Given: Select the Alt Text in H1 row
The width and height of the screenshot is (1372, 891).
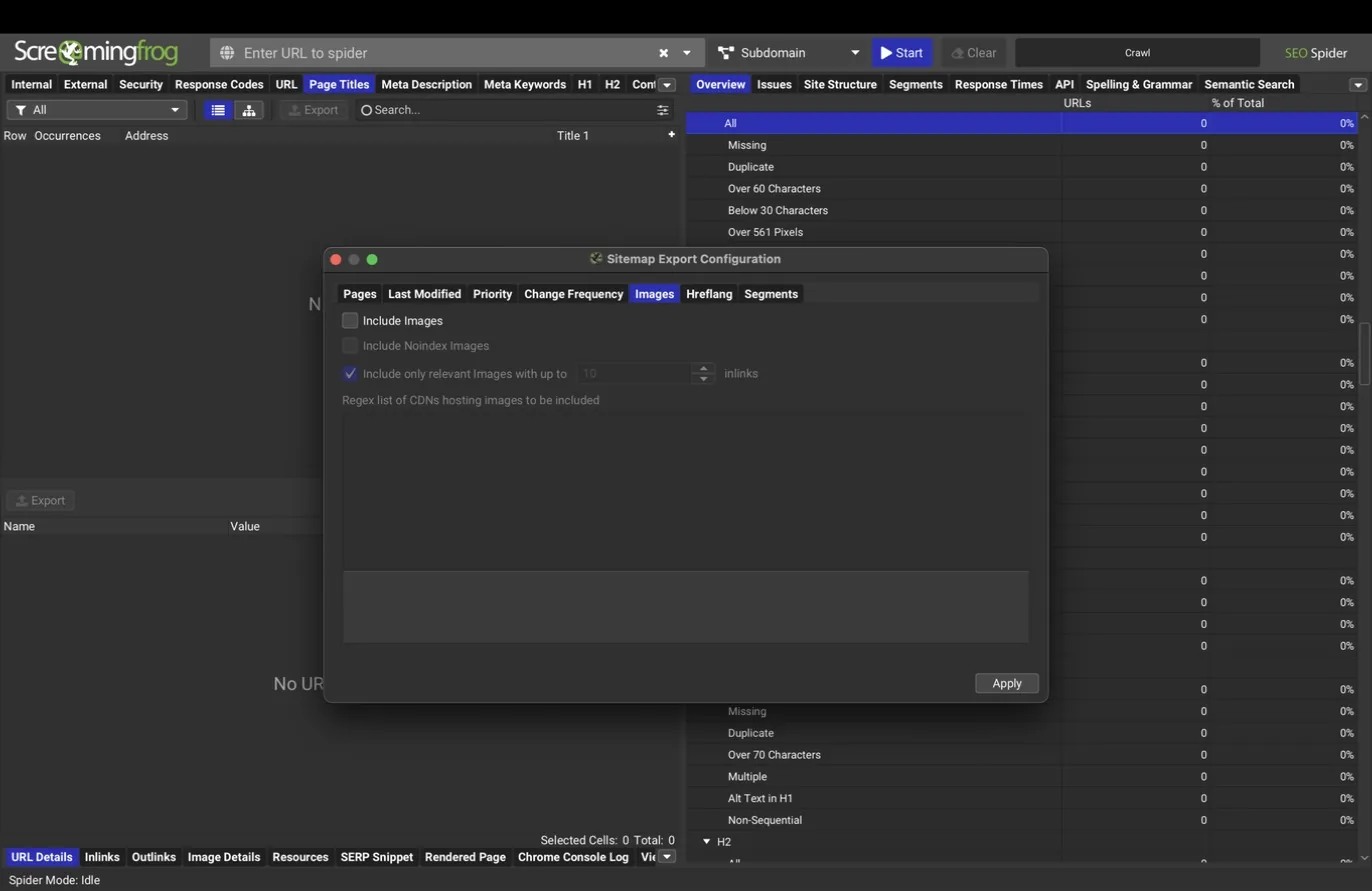Looking at the screenshot, I should point(1021,799).
